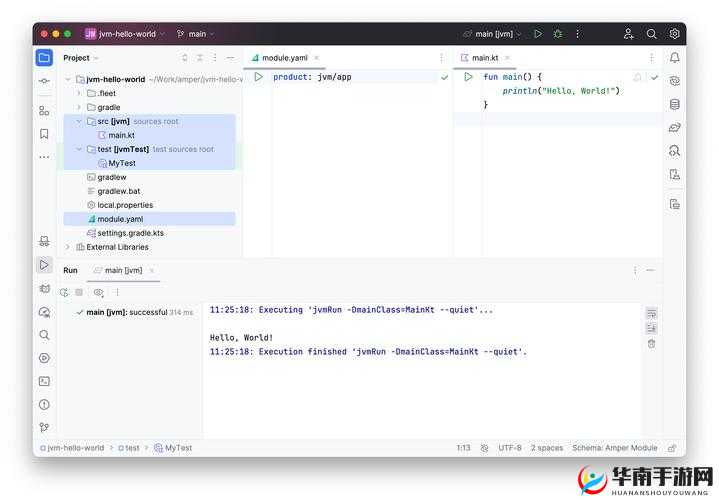Toggle scroll to end in Run console
Viewport: 719px width, 500px height.
click(x=651, y=328)
